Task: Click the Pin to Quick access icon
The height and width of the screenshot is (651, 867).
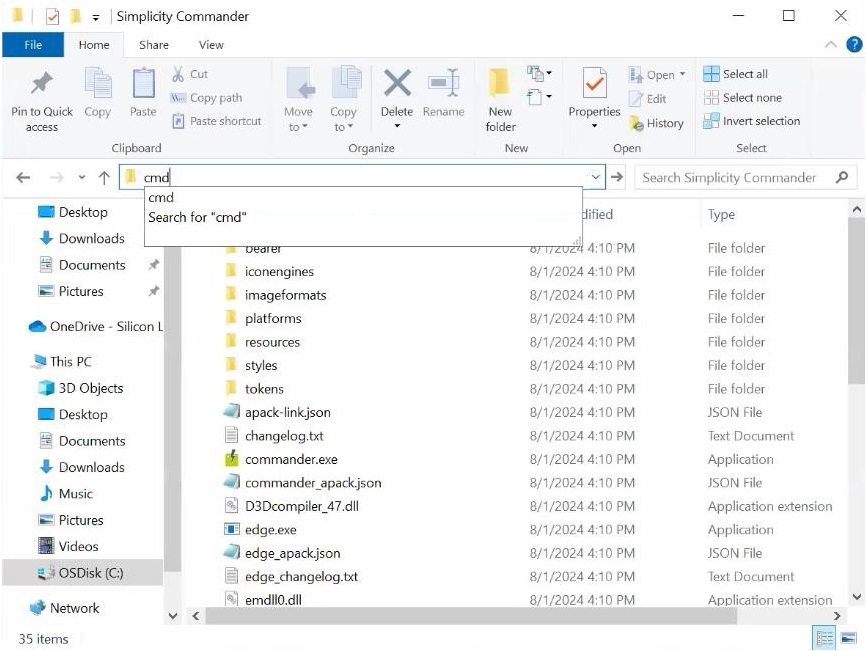Action: (x=42, y=85)
